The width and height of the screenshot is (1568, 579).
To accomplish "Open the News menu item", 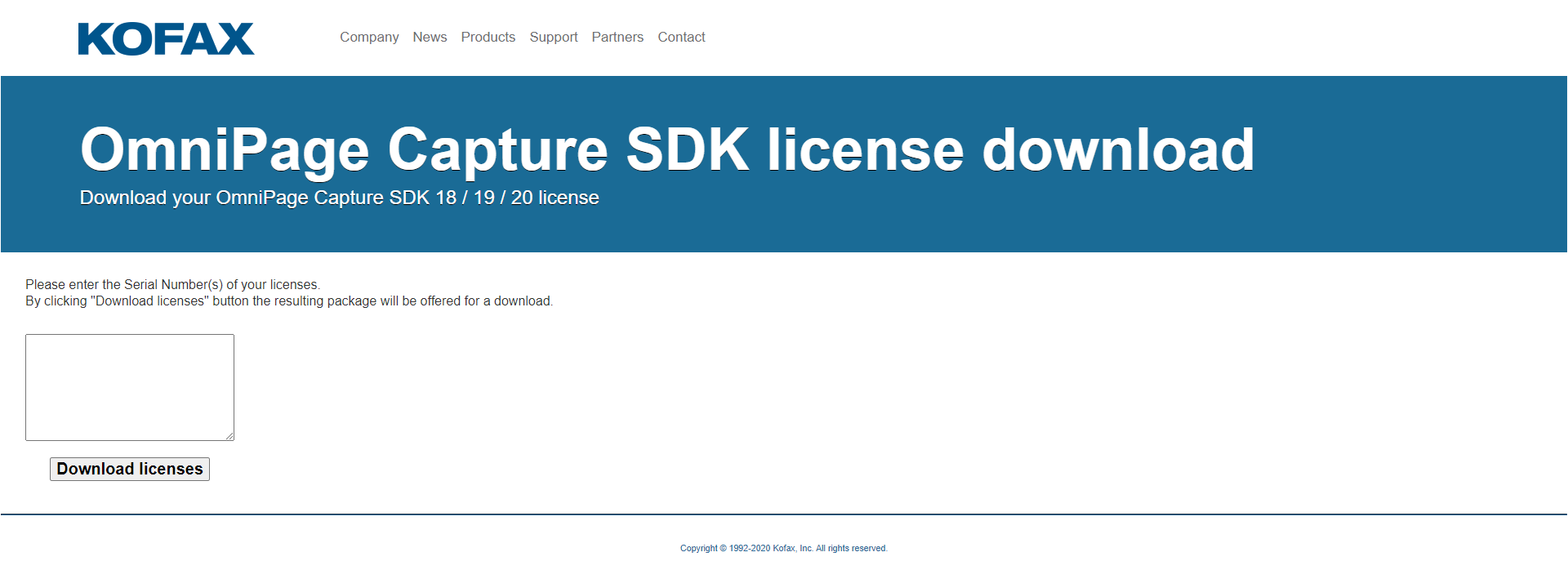I will click(x=430, y=37).
